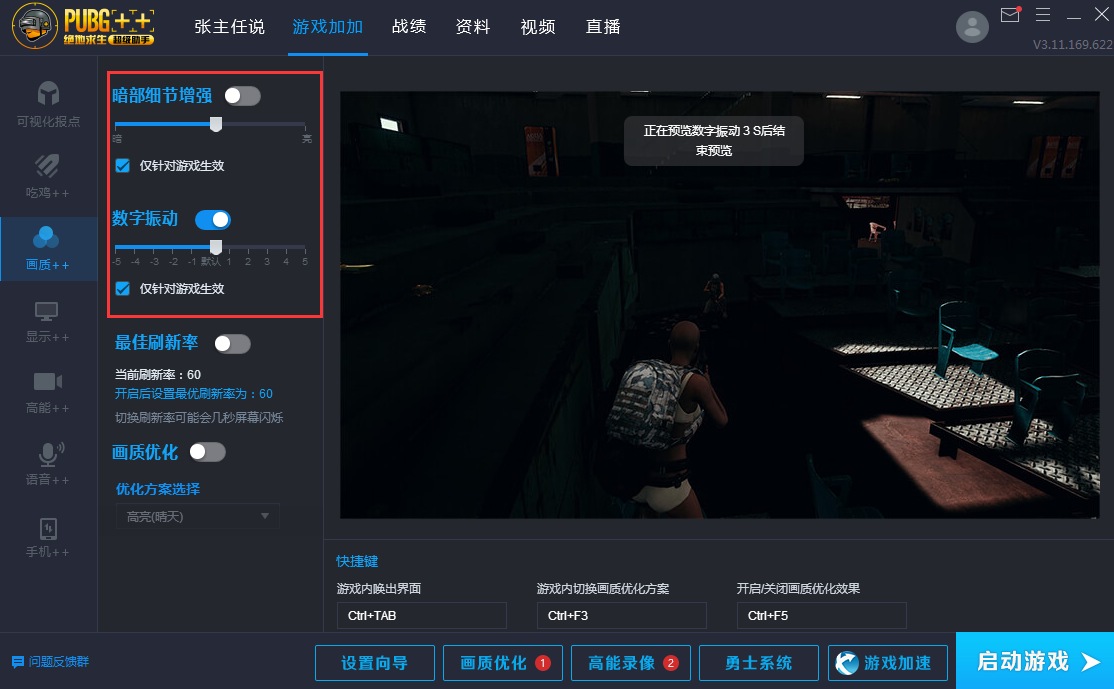Click the Ctrl+F3 hotkey field
This screenshot has width=1114, height=689.
point(622,615)
